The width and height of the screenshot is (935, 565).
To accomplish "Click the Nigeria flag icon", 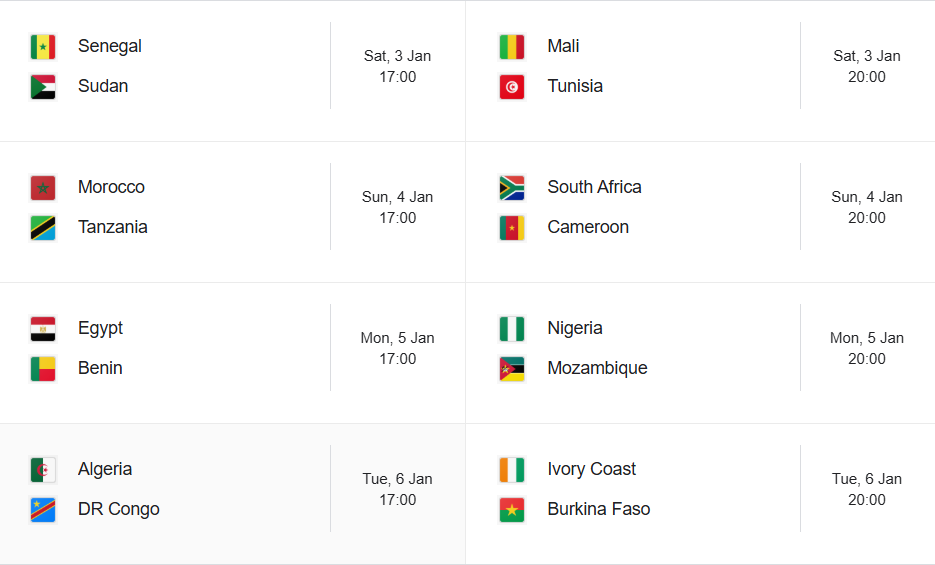I will tap(512, 329).
